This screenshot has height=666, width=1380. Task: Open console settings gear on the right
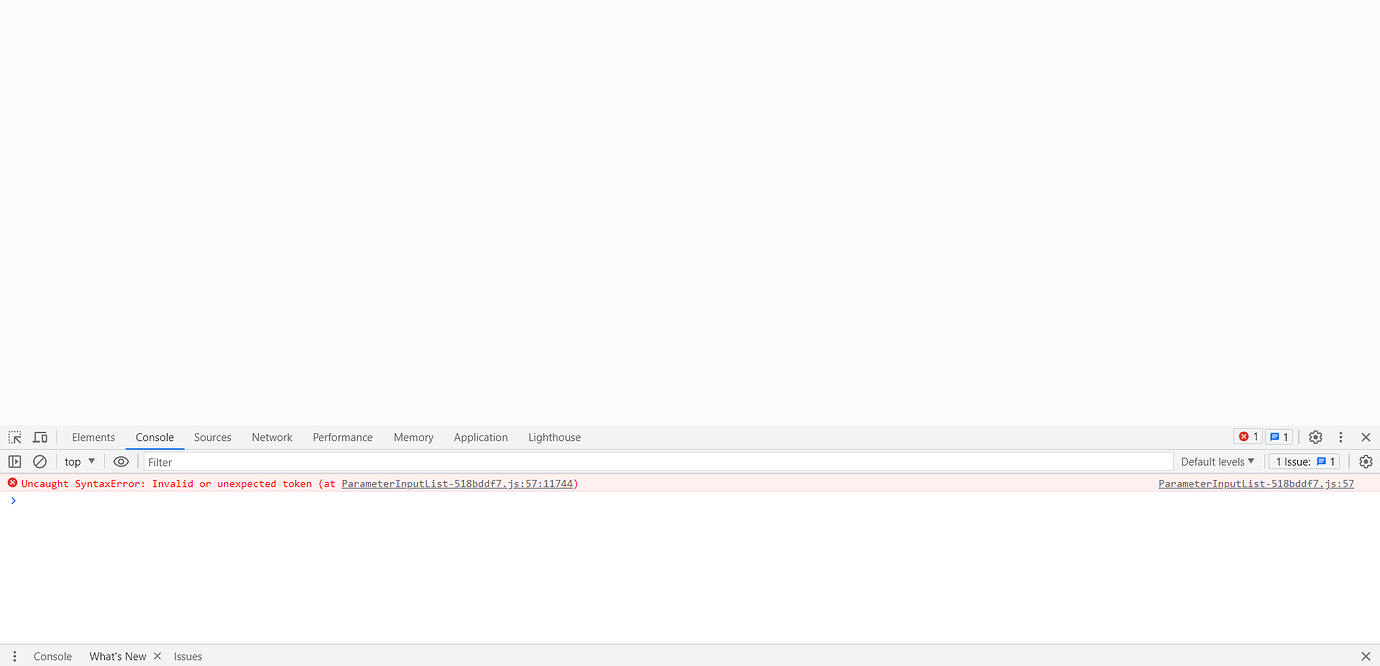point(1365,461)
